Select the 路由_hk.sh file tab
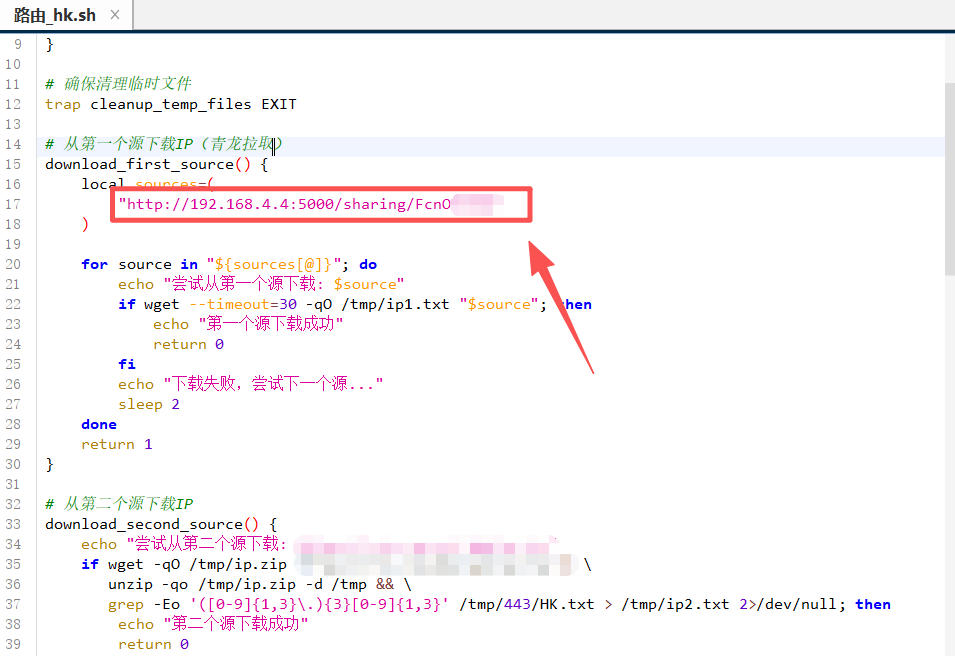Screen dimensions: 955x656 tap(55, 15)
